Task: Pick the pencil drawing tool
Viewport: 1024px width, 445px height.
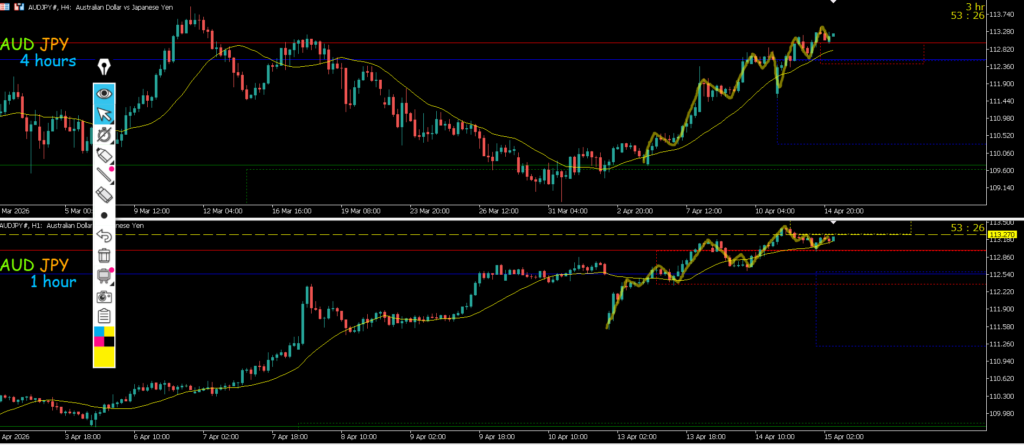Action: pos(104,175)
